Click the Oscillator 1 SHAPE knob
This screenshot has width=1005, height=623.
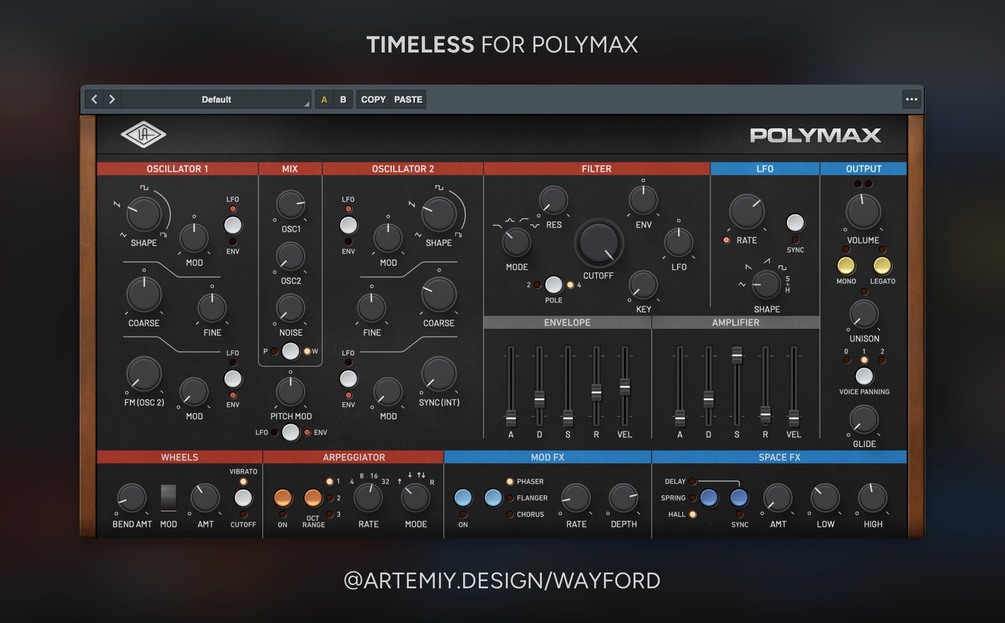(144, 213)
